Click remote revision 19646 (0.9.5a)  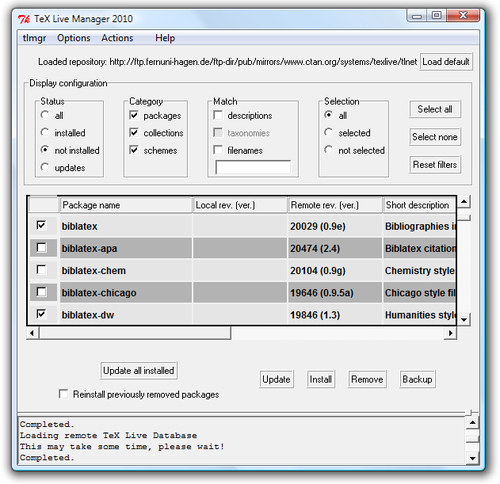[322, 293]
